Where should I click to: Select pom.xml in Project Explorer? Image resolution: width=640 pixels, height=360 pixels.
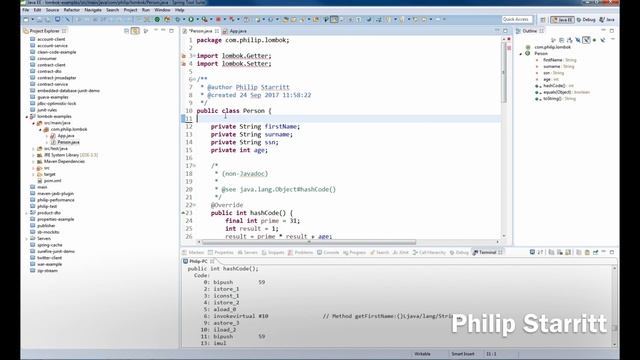(52, 181)
